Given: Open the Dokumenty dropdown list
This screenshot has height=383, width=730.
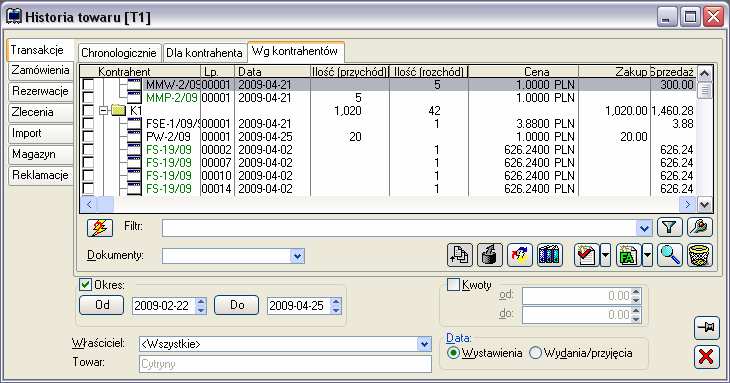Looking at the screenshot, I should point(297,255).
